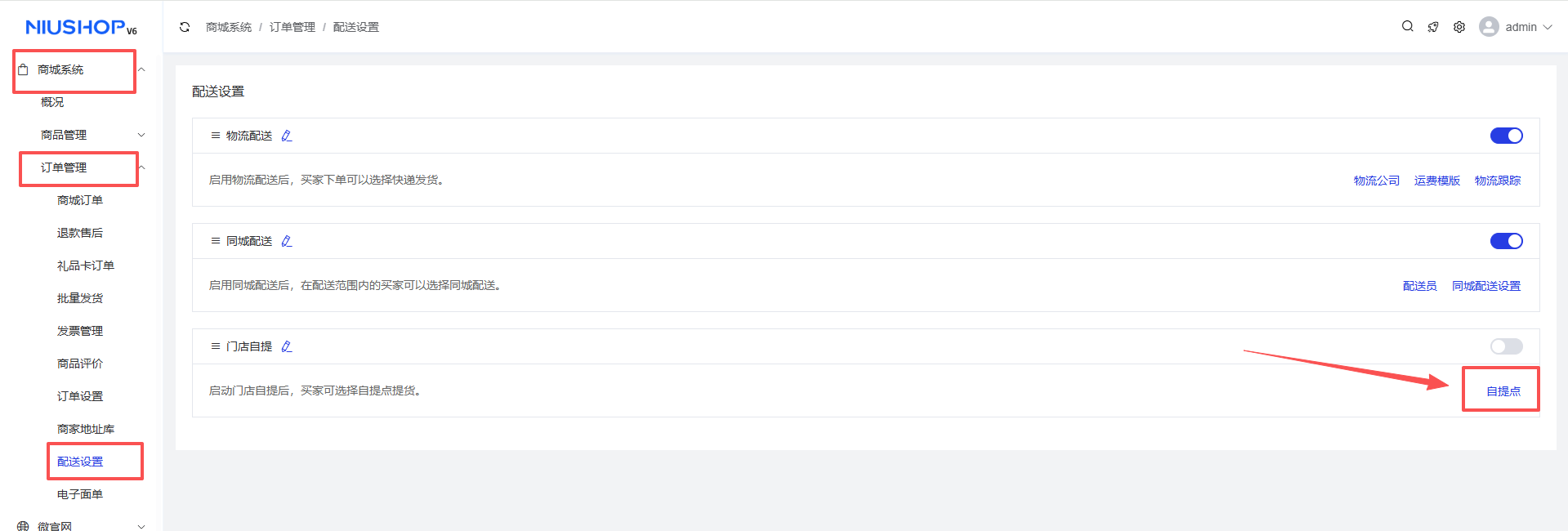The height and width of the screenshot is (531, 1568).
Task: Open the 自提点 link
Action: [x=1503, y=391]
